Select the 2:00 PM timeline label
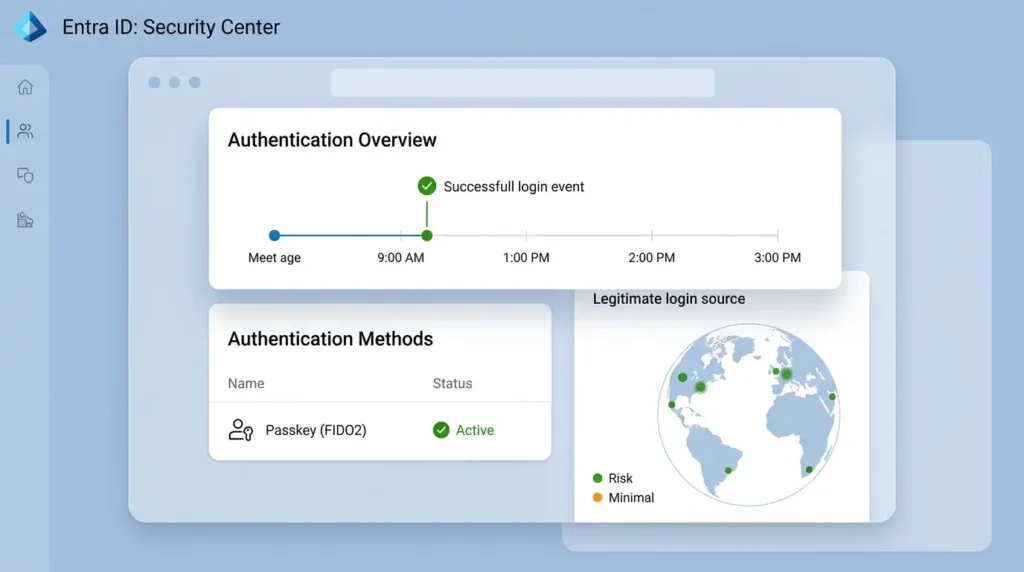1024x572 pixels. point(652,258)
